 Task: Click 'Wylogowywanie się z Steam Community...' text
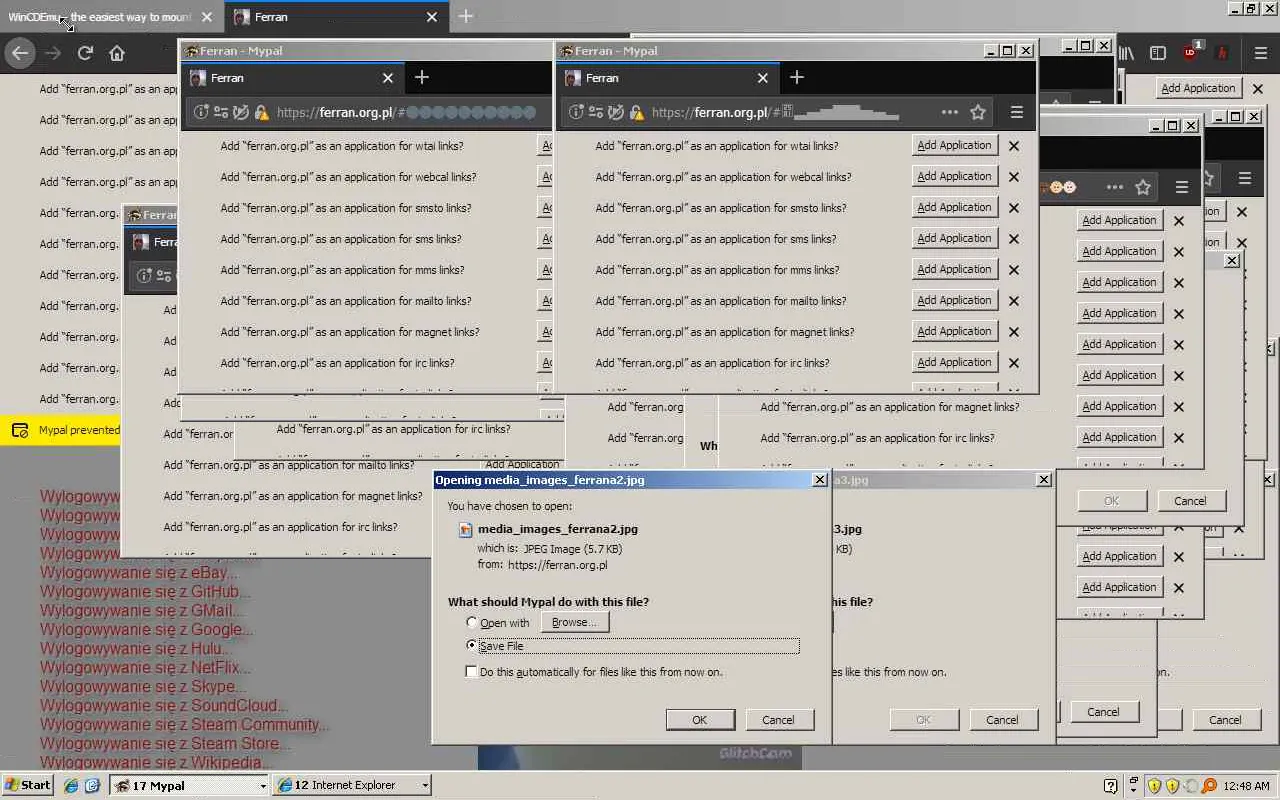(x=185, y=725)
